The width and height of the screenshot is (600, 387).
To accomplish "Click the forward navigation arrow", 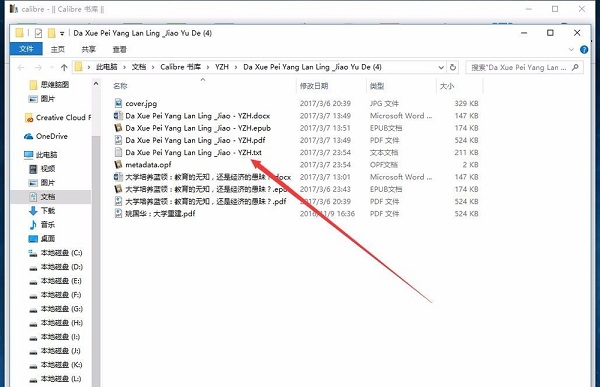I will (x=38, y=68).
